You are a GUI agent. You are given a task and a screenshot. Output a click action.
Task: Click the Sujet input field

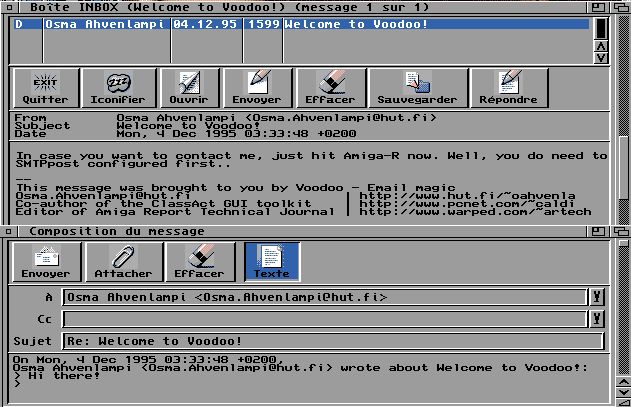tap(333, 341)
